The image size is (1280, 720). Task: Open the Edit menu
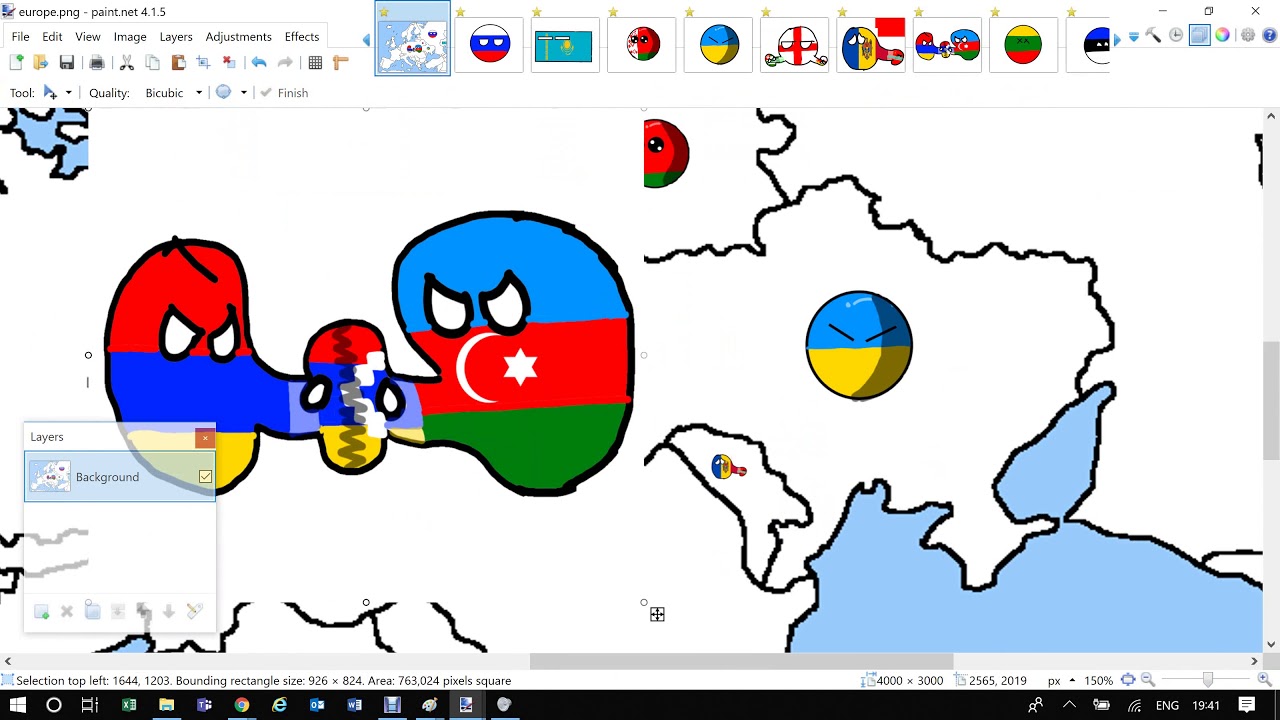tap(52, 36)
